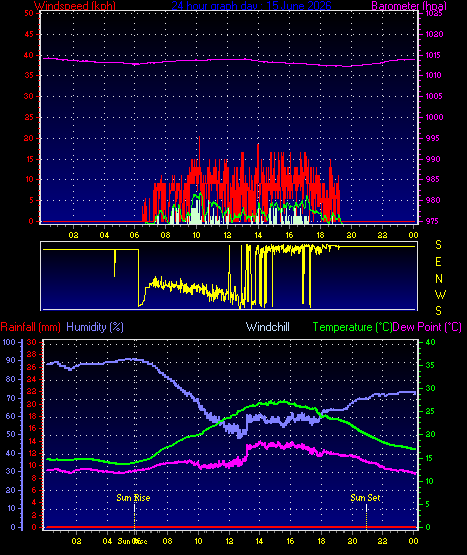Click the Sun Set marker label
This screenshot has height=555, width=467.
(x=365, y=498)
